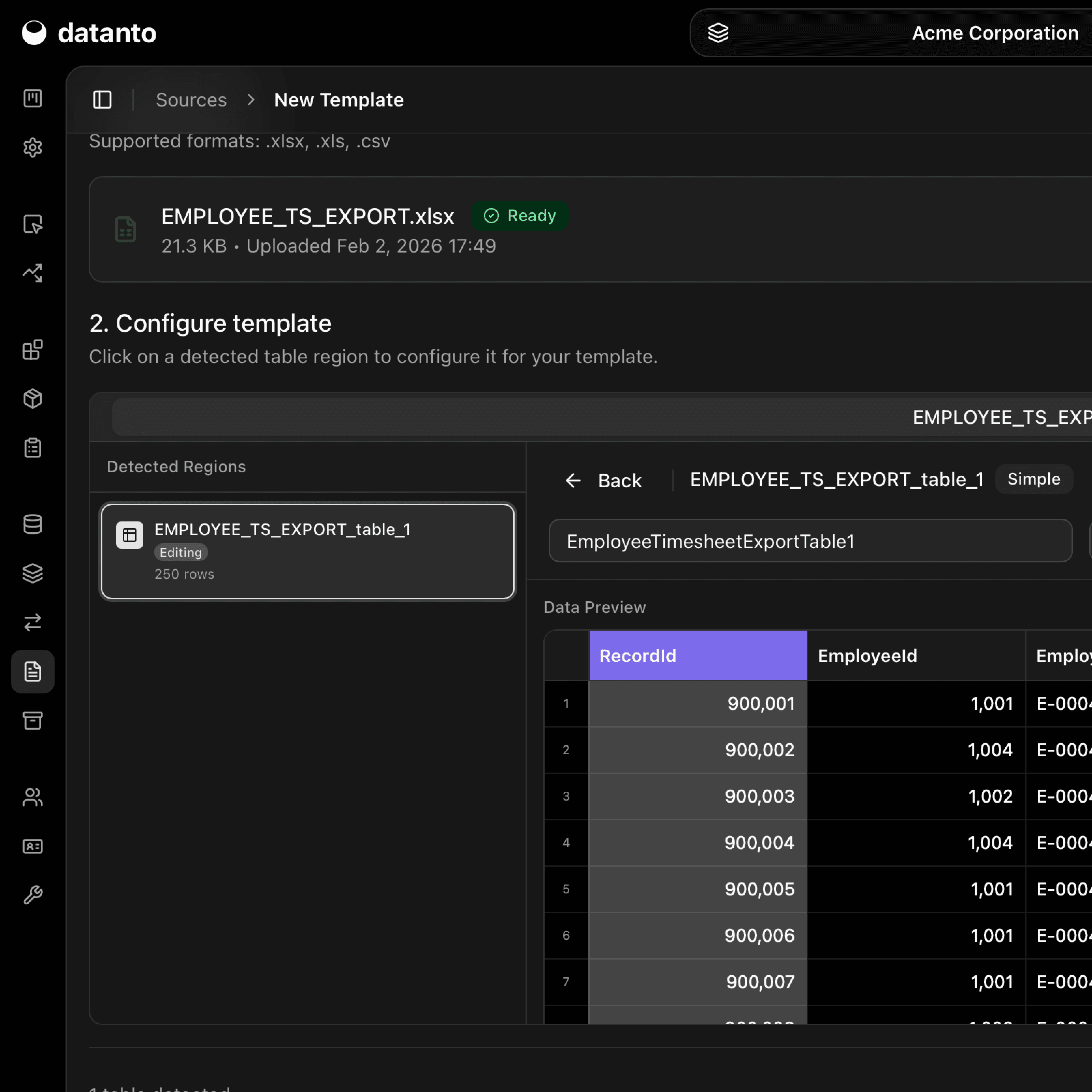Toggle the Simple mode badge

click(x=1034, y=479)
